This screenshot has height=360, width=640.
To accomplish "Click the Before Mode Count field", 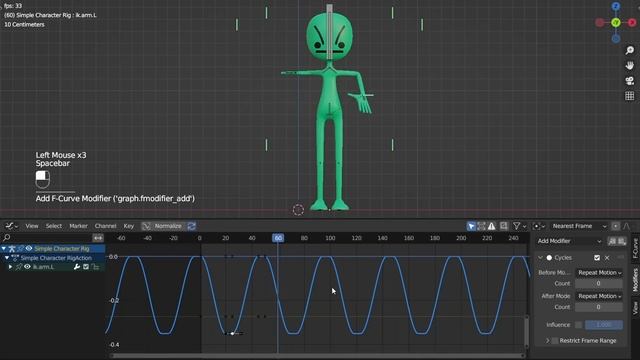I will (x=599, y=283).
